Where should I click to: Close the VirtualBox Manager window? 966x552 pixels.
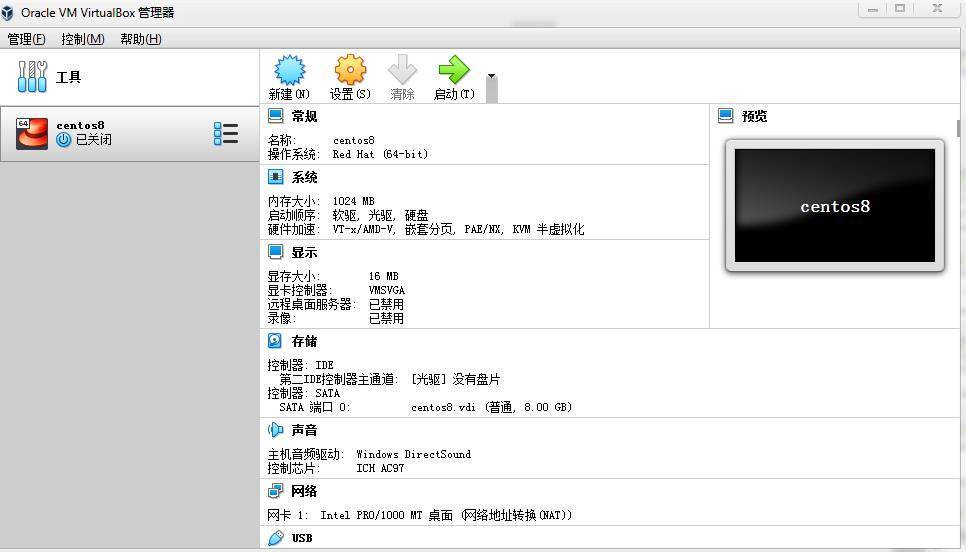pos(937,9)
